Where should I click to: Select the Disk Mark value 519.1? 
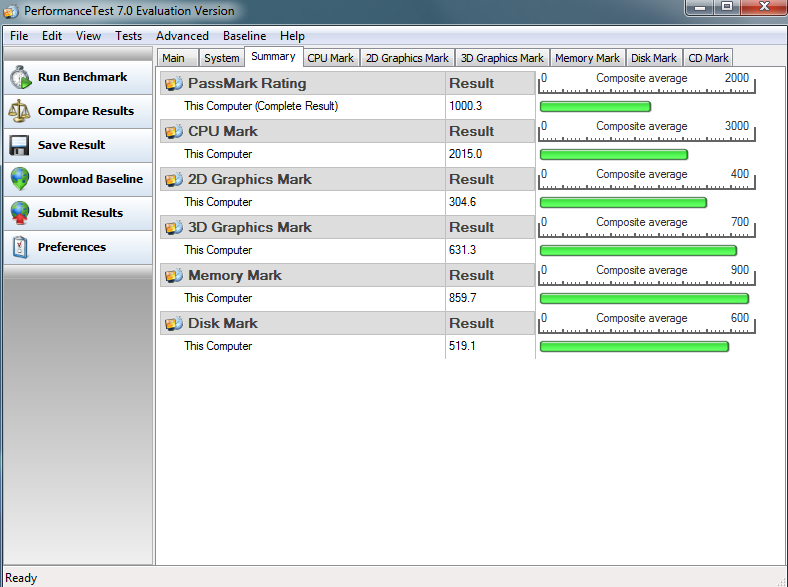pos(462,346)
